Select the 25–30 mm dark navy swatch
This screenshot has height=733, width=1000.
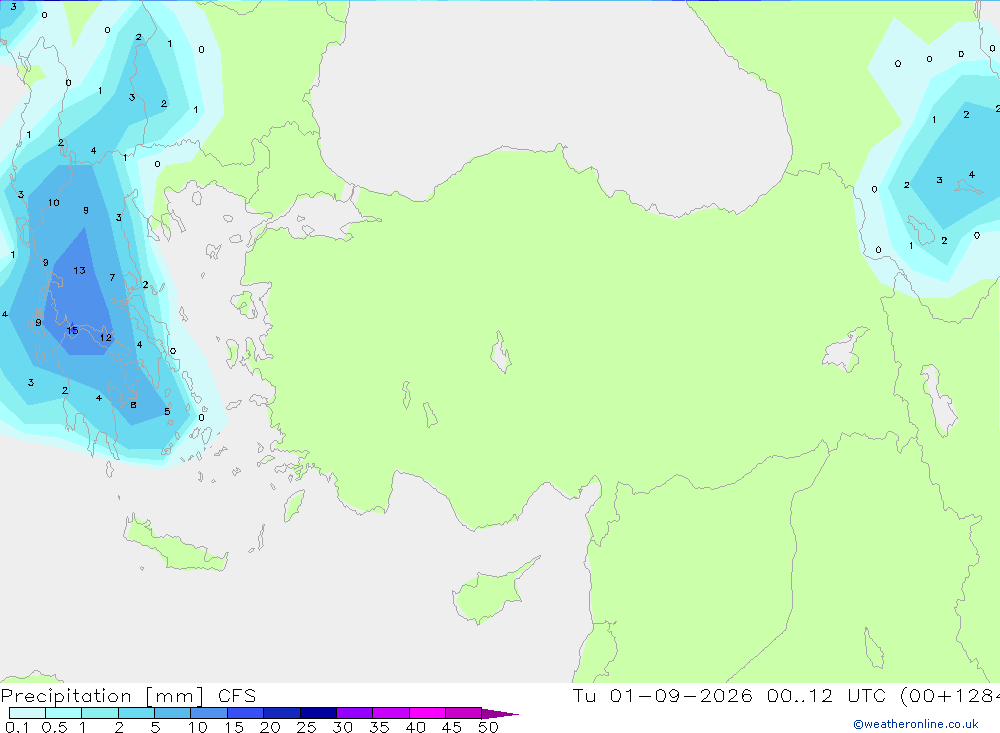click(318, 713)
